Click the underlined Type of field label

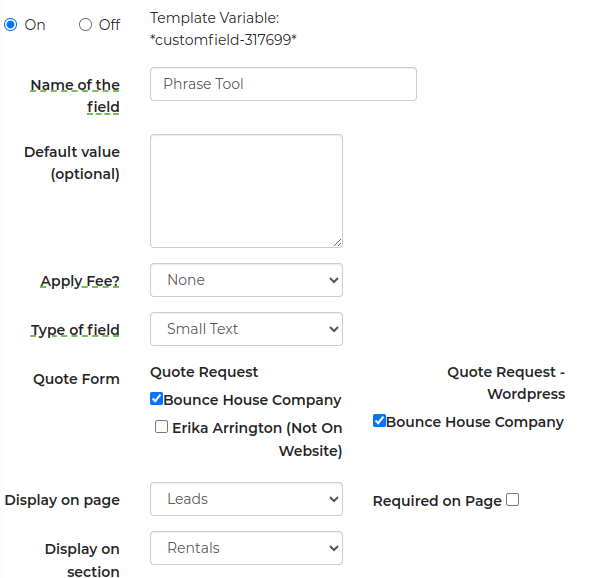(x=75, y=330)
